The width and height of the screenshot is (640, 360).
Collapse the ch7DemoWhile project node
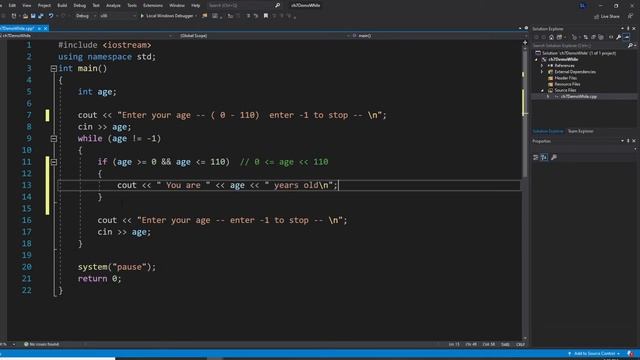point(537,60)
